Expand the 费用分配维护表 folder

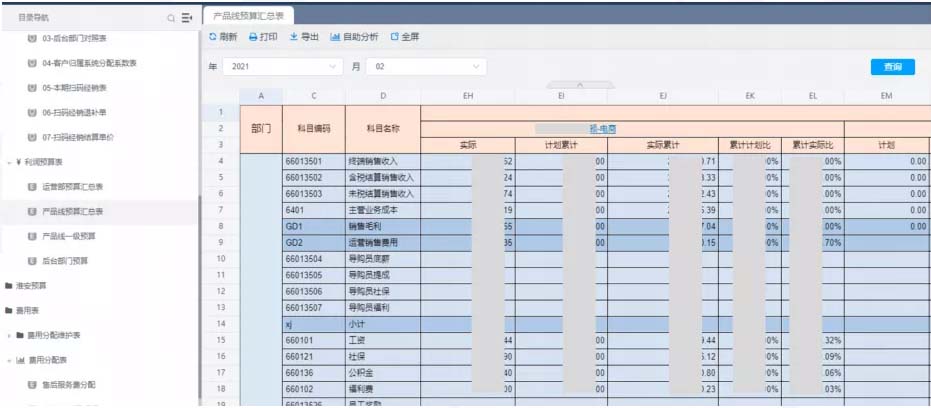click(x=9, y=335)
